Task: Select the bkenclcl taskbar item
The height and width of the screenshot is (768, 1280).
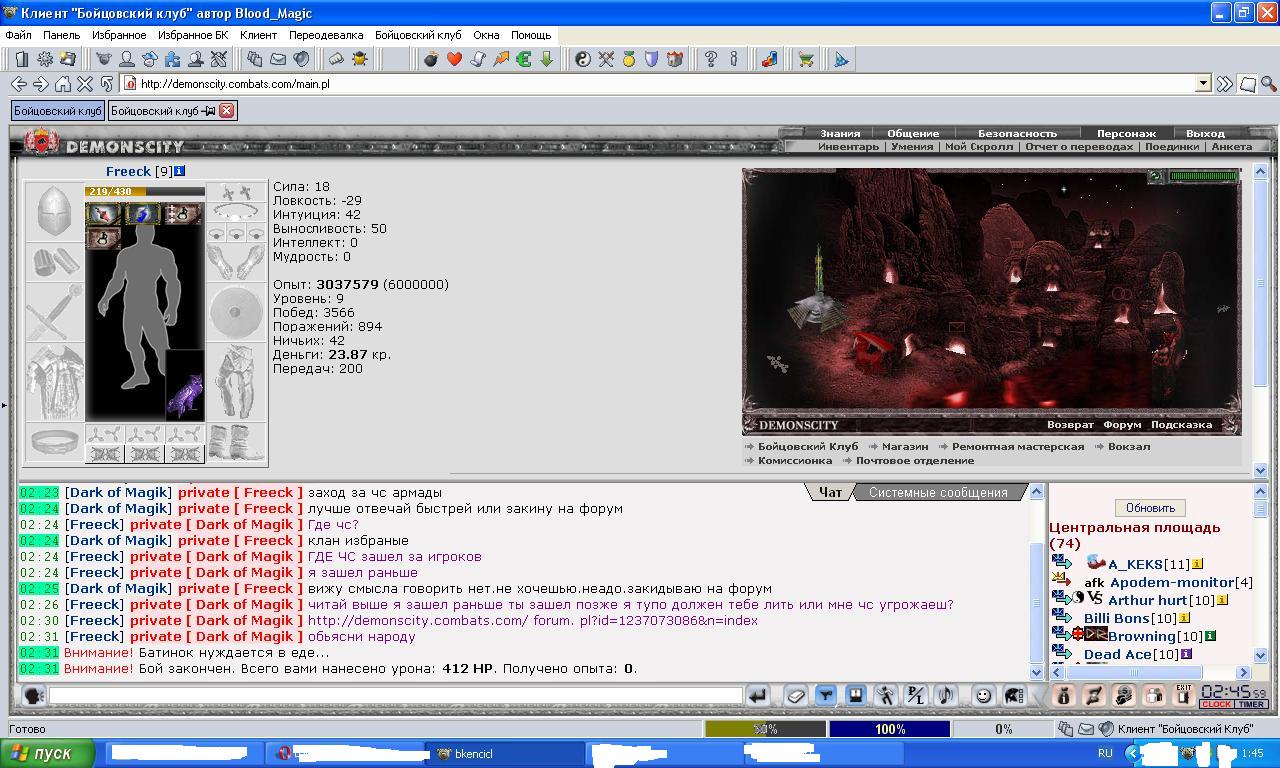Action: point(507,754)
